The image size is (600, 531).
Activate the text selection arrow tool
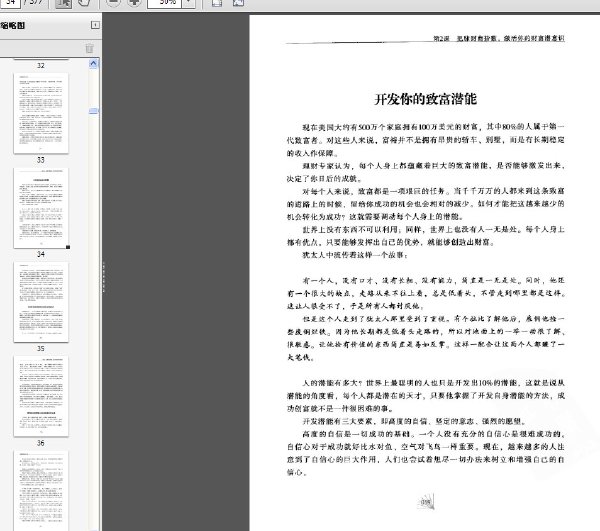[x=64, y=3]
